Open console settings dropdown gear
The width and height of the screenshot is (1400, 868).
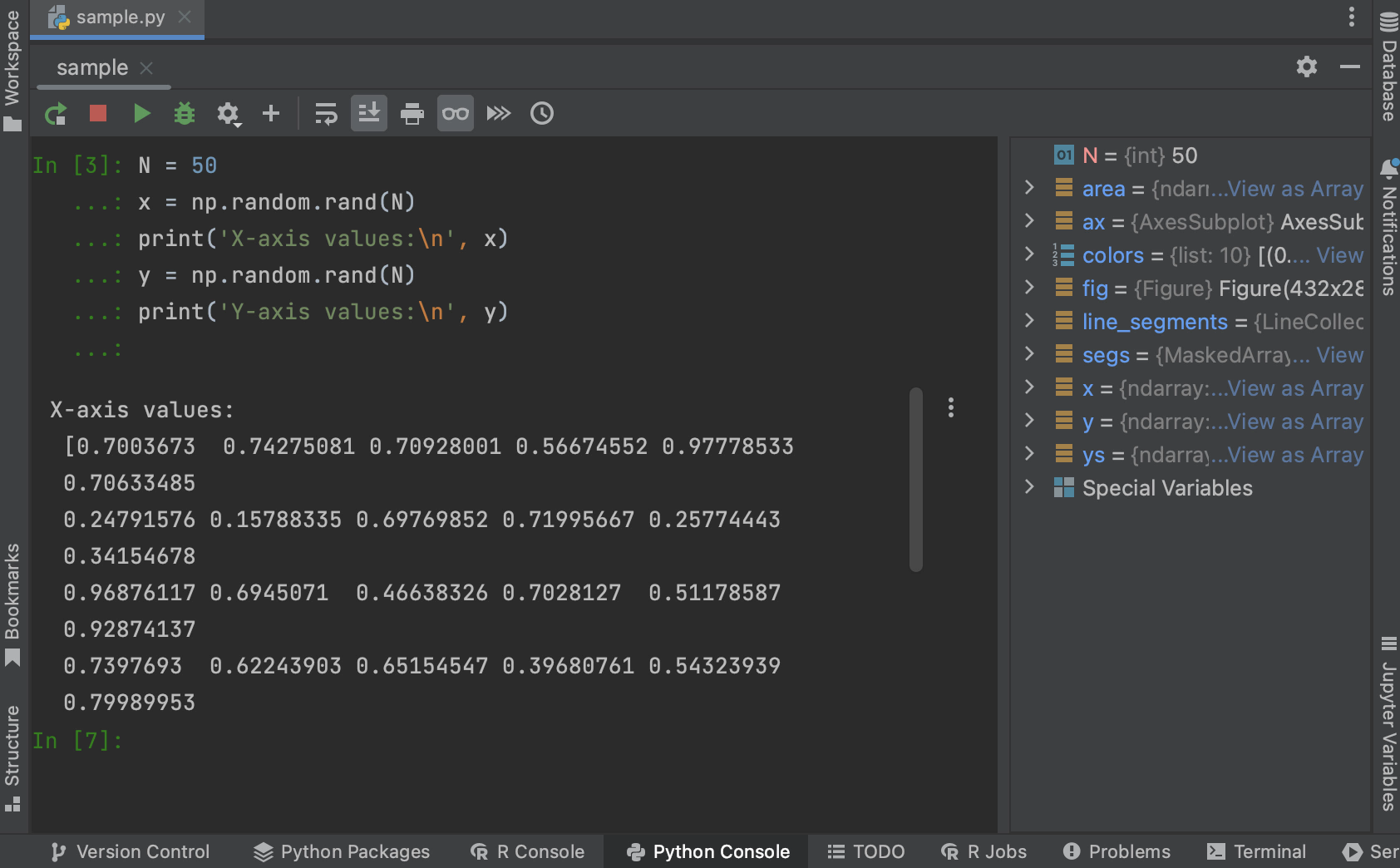(x=229, y=114)
